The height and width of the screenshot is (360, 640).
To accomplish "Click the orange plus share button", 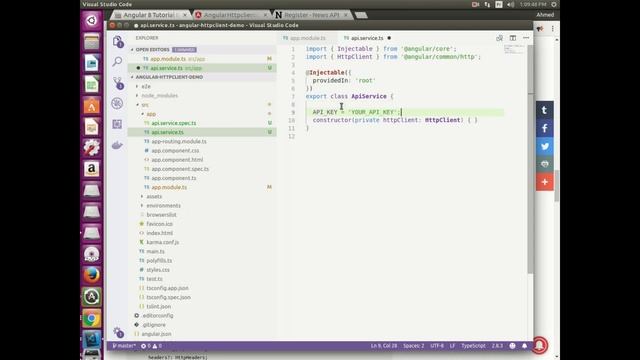I will click(x=544, y=182).
